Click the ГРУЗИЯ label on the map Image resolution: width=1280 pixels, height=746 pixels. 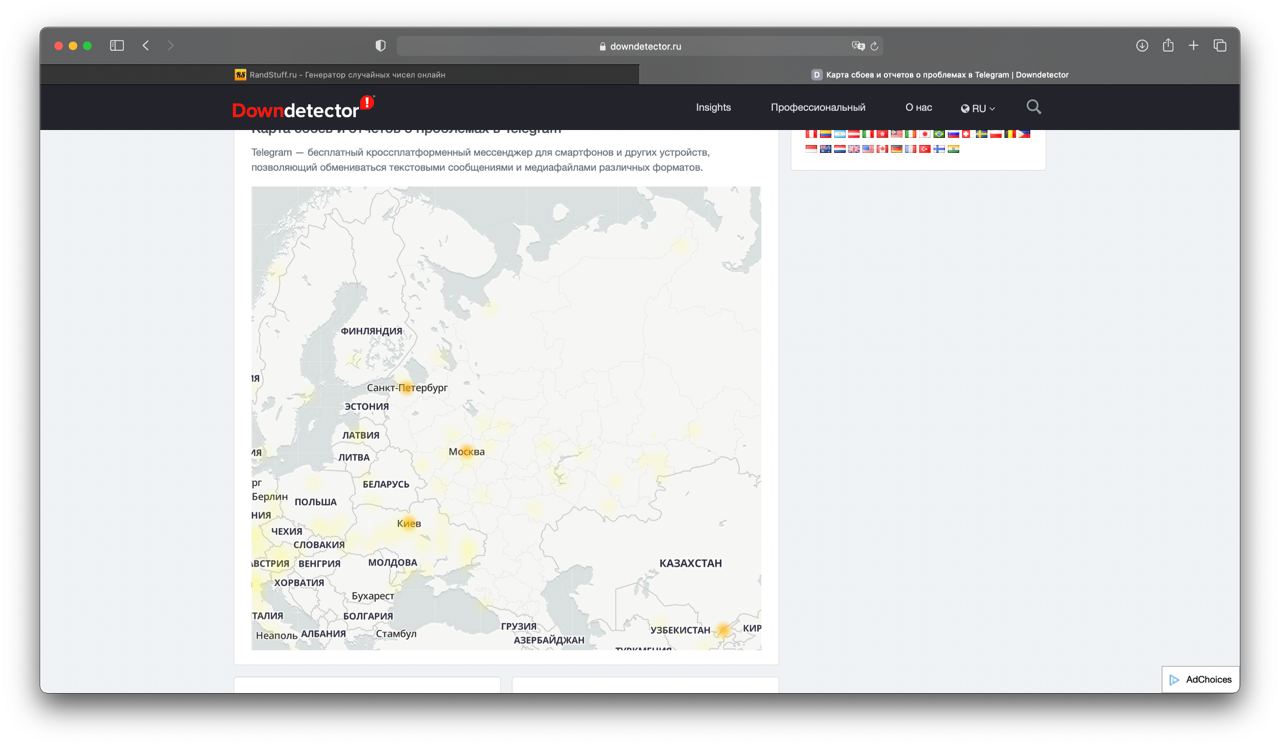519,626
